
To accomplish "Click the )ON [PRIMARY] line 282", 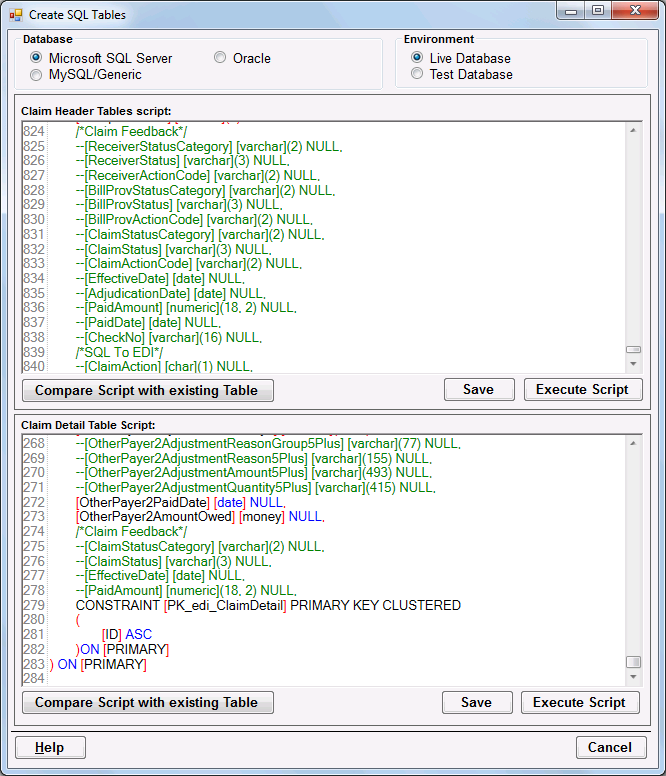I will (122, 649).
